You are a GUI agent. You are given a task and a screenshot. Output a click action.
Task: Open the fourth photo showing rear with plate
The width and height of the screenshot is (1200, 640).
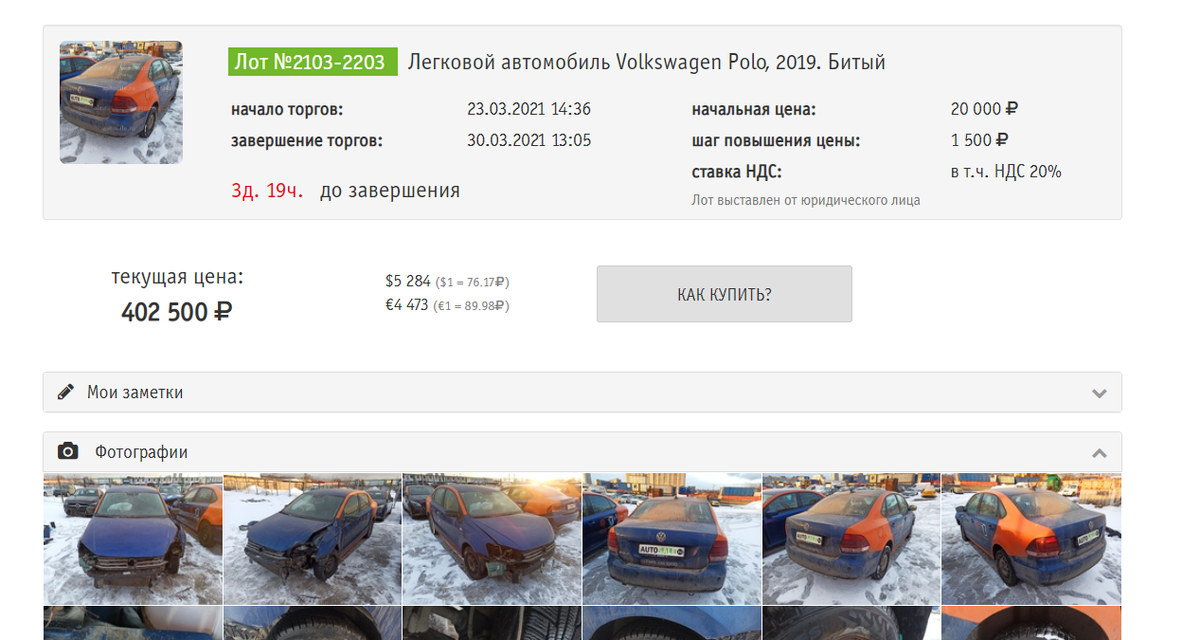672,539
